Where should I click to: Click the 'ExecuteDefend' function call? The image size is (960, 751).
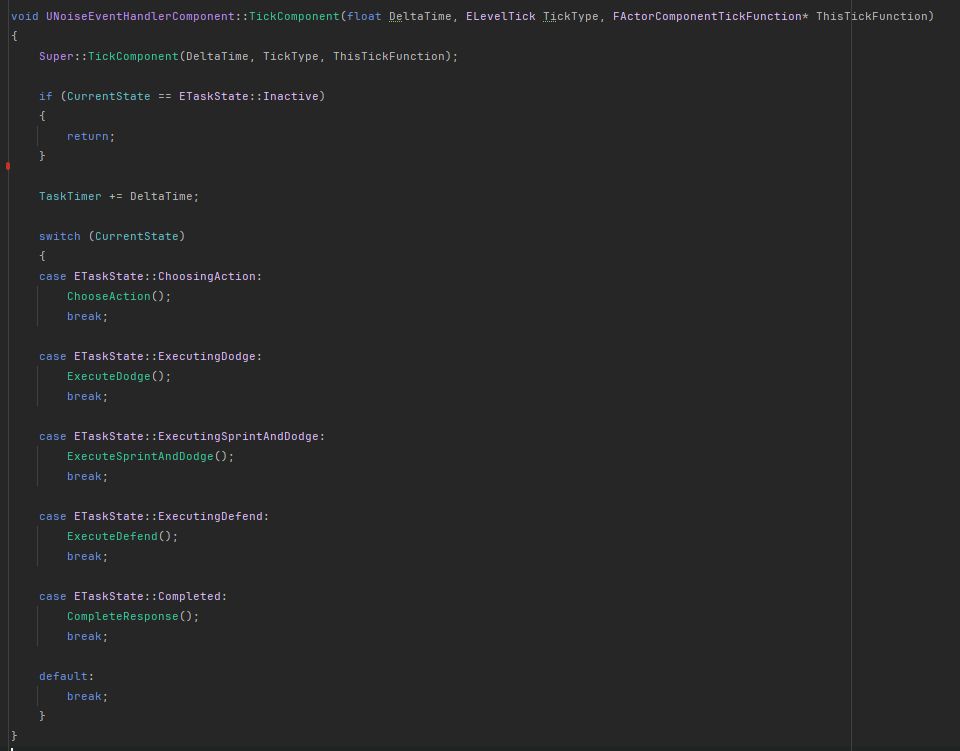point(112,537)
